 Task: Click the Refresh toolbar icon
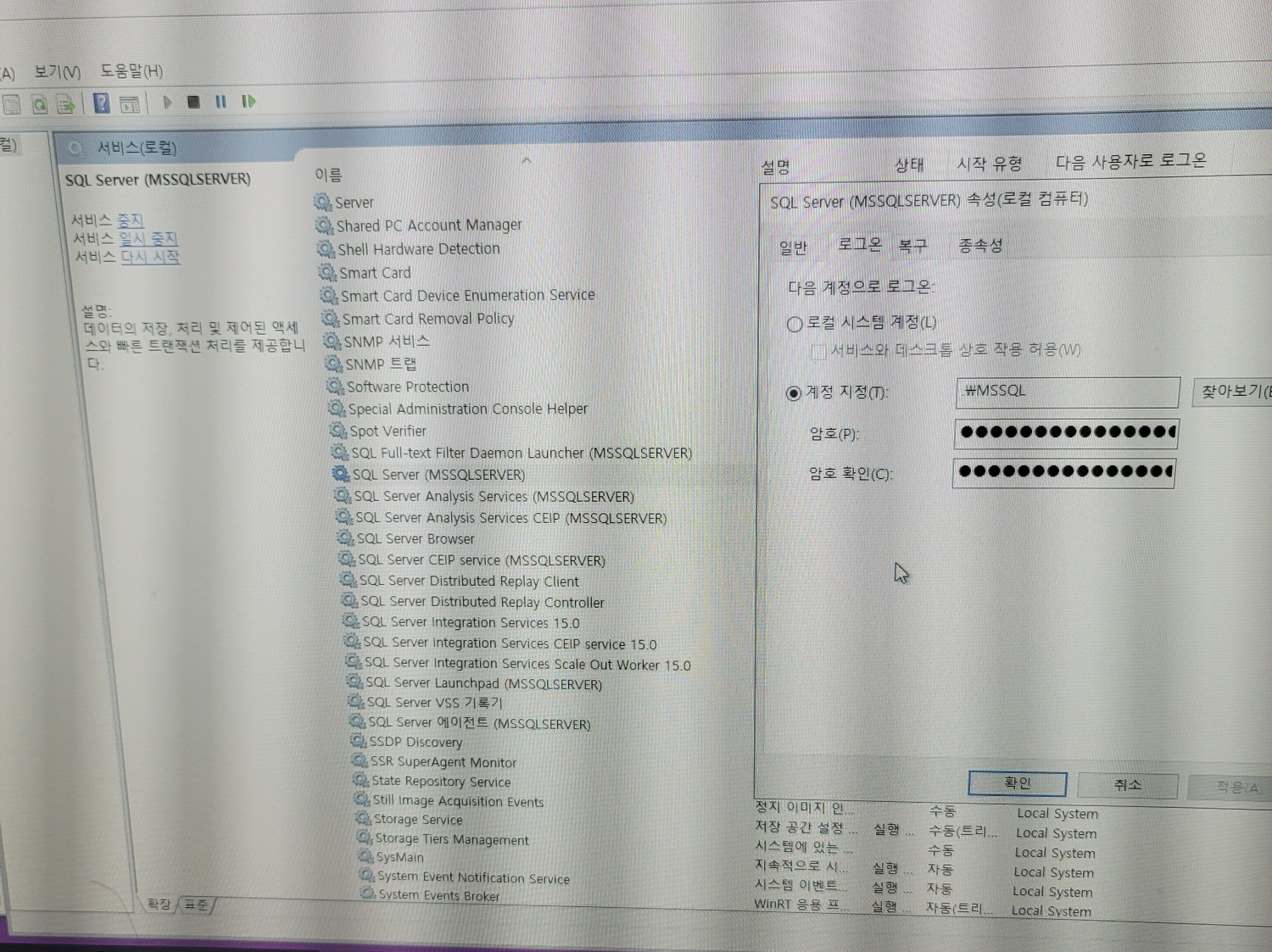(x=39, y=104)
